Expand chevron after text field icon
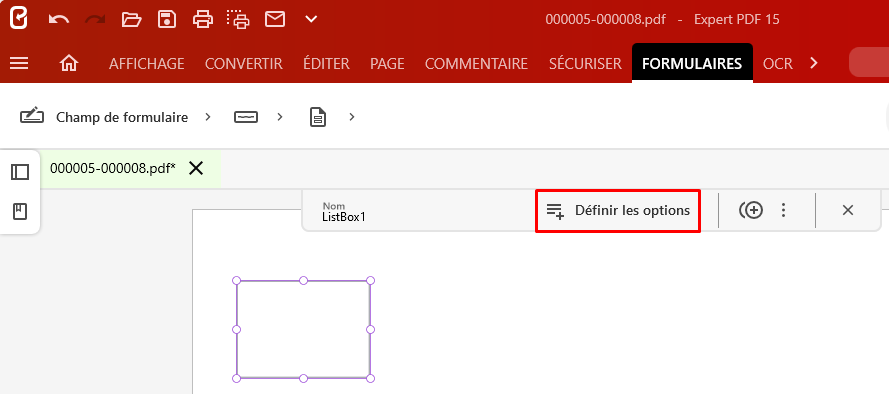 click(x=280, y=117)
